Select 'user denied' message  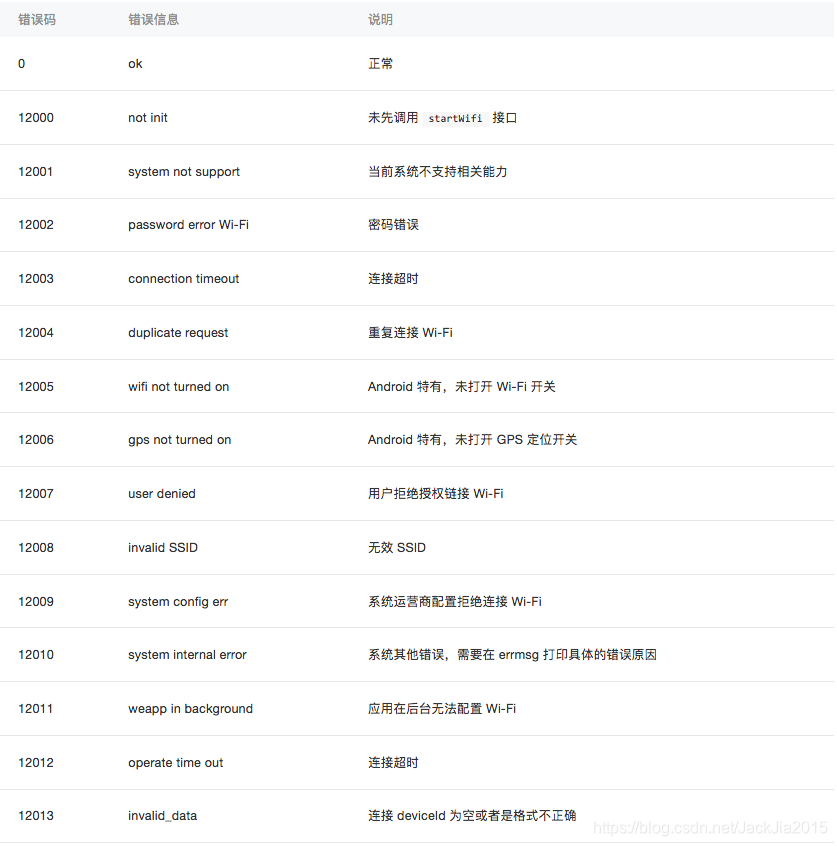(x=162, y=494)
